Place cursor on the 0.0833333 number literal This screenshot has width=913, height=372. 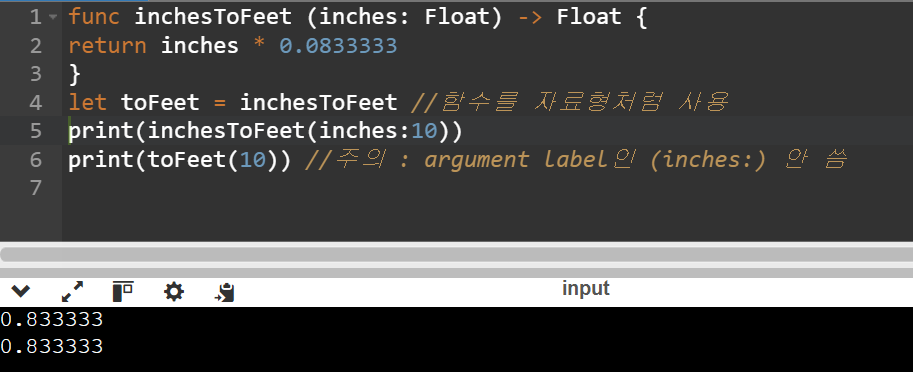(x=338, y=45)
